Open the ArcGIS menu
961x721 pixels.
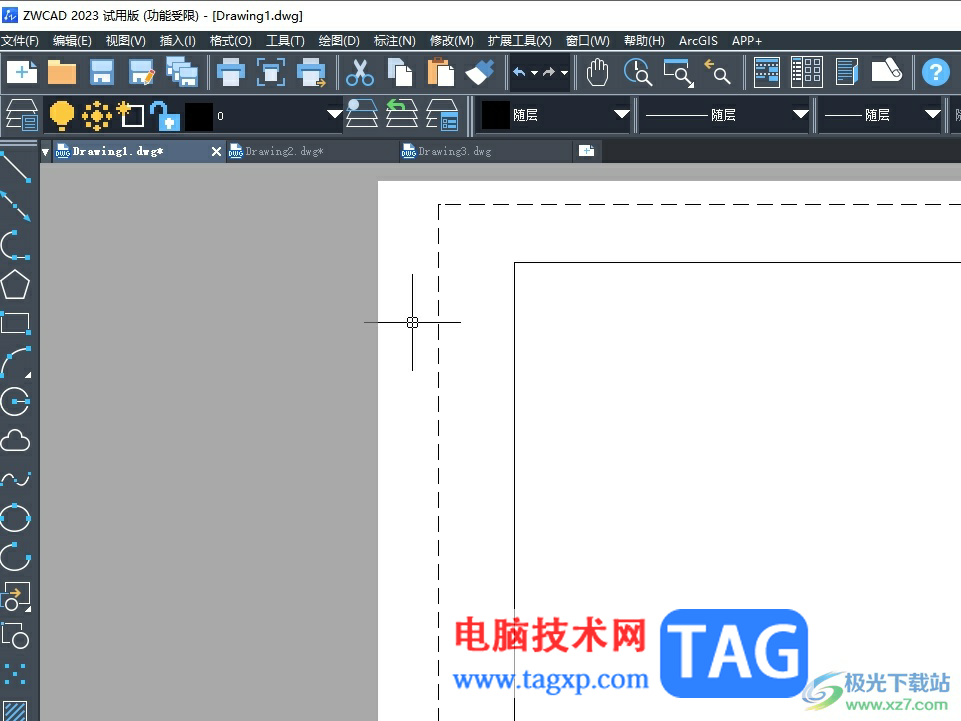click(698, 40)
